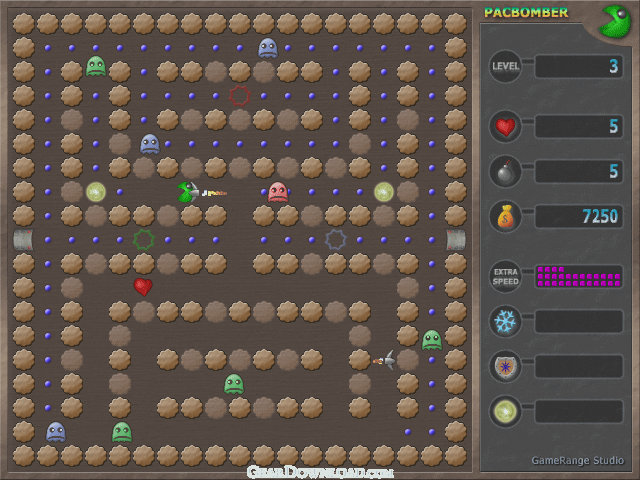
Task: Click the black bomb icon in sidebar
Action: point(505,171)
